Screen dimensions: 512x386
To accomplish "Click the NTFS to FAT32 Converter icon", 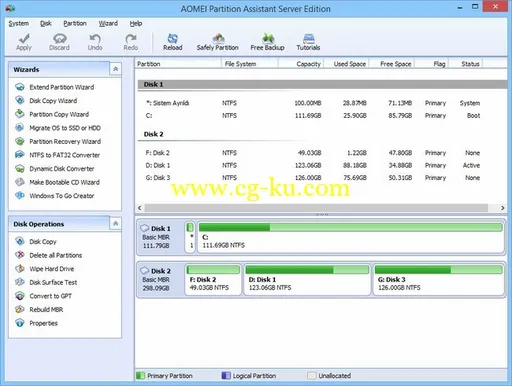I will pyautogui.click(x=20, y=155).
